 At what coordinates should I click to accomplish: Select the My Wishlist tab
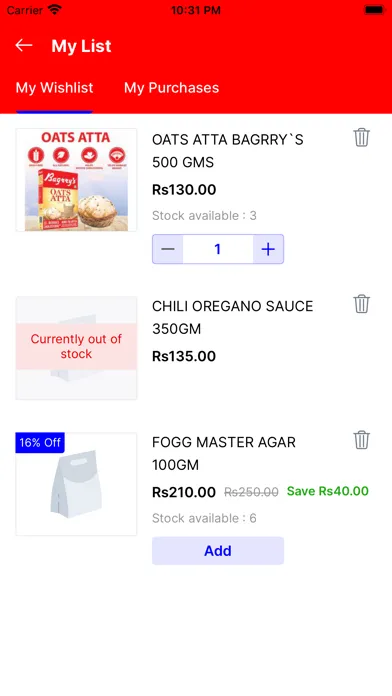tap(55, 87)
